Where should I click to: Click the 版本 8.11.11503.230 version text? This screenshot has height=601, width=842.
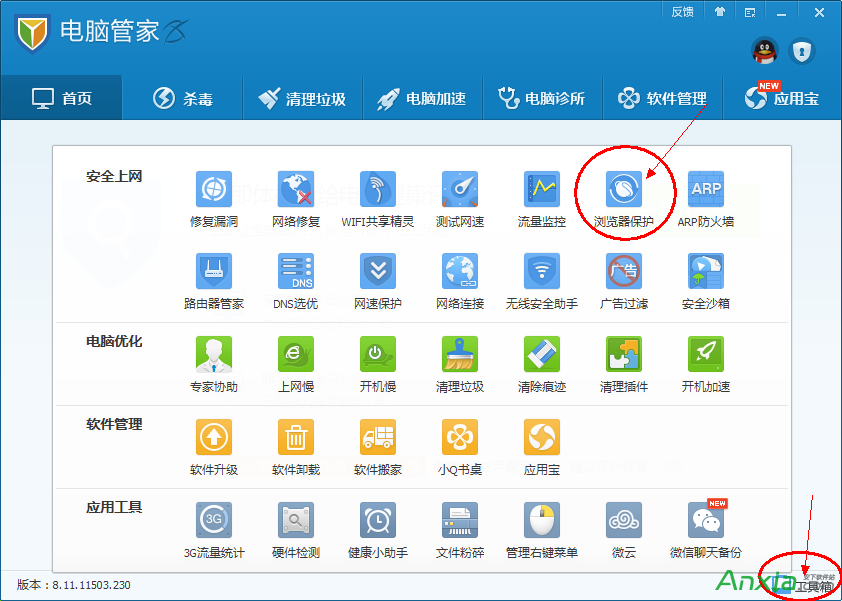[74, 585]
